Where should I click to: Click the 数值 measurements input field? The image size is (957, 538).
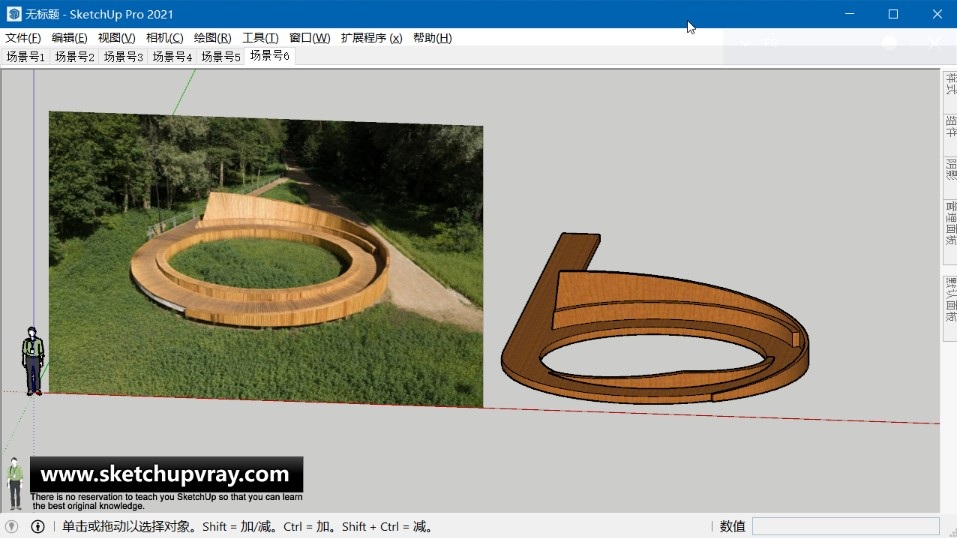(845, 526)
